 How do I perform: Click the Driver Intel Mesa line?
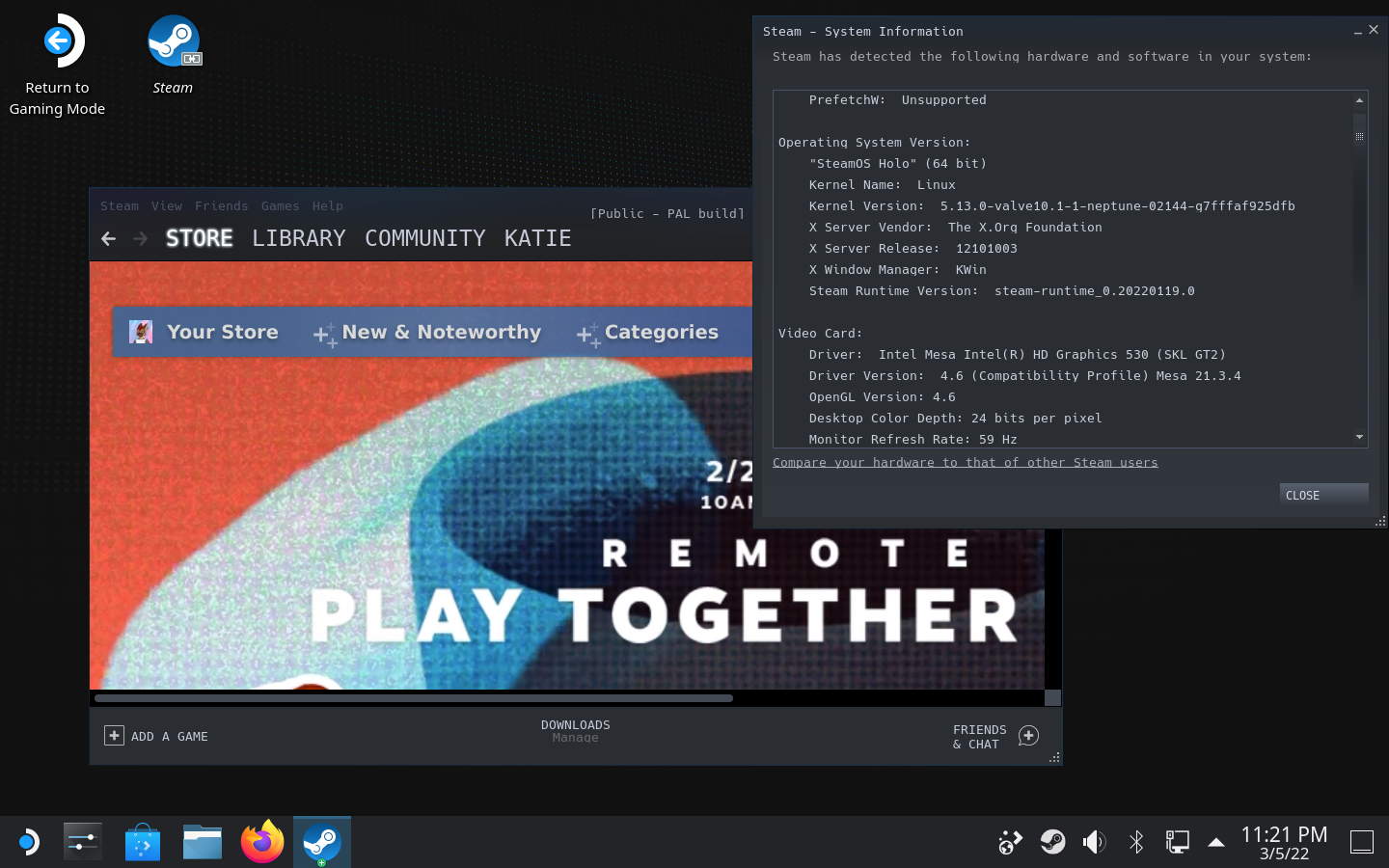1018,355
